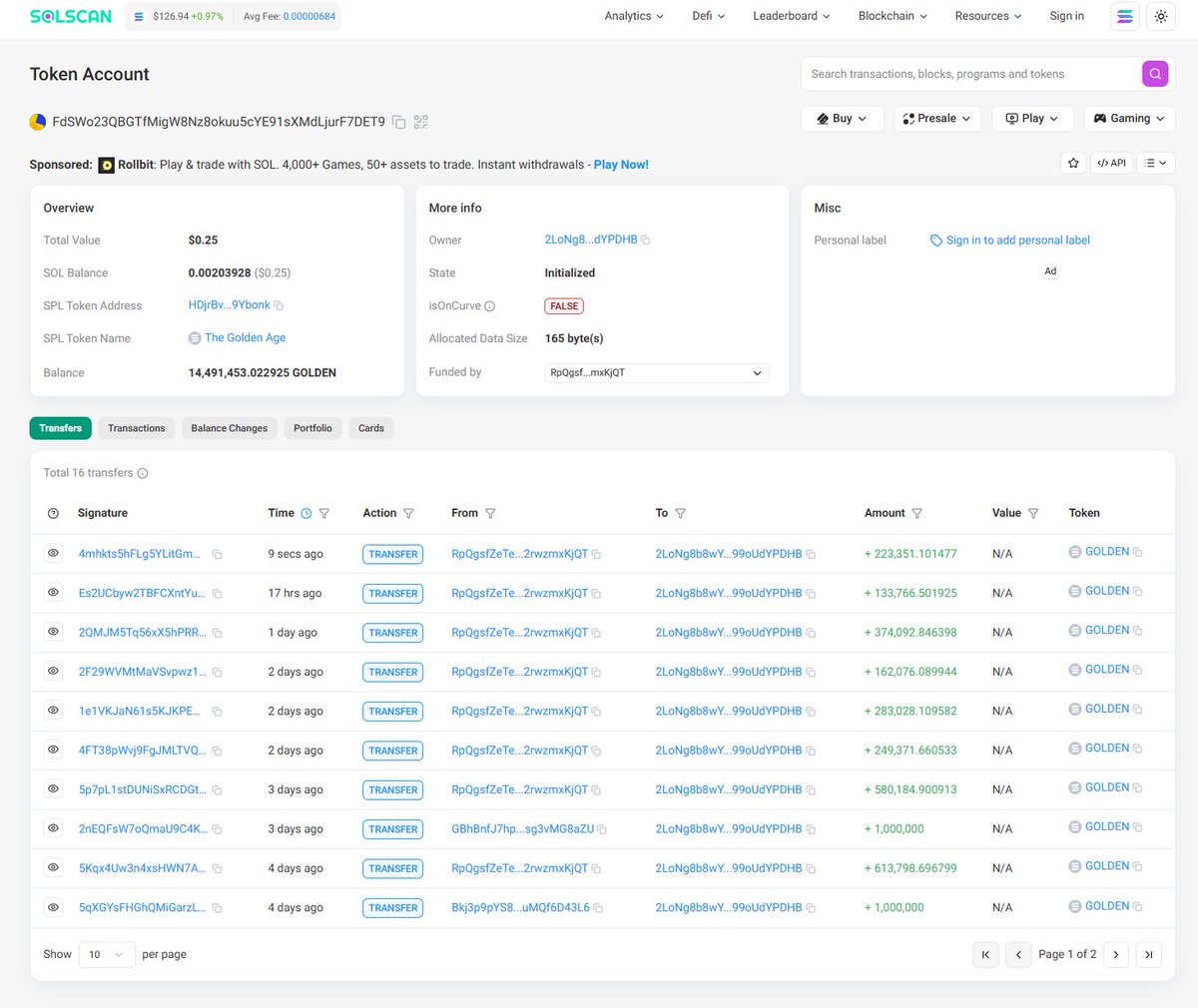Switch to the Balance Changes tab
This screenshot has height=1008, width=1198.
(x=230, y=428)
